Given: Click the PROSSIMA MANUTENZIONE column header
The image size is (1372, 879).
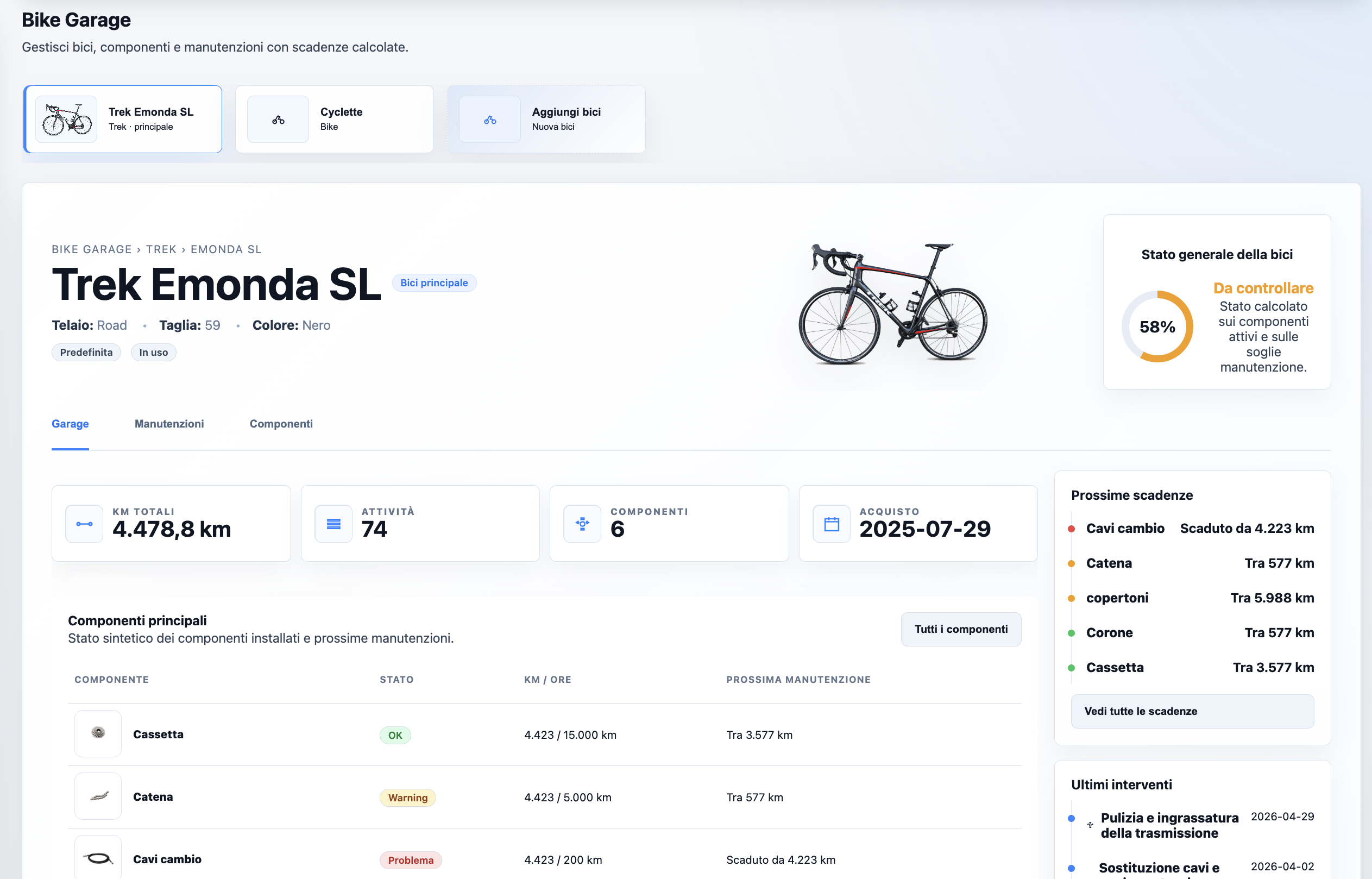Looking at the screenshot, I should [x=798, y=680].
